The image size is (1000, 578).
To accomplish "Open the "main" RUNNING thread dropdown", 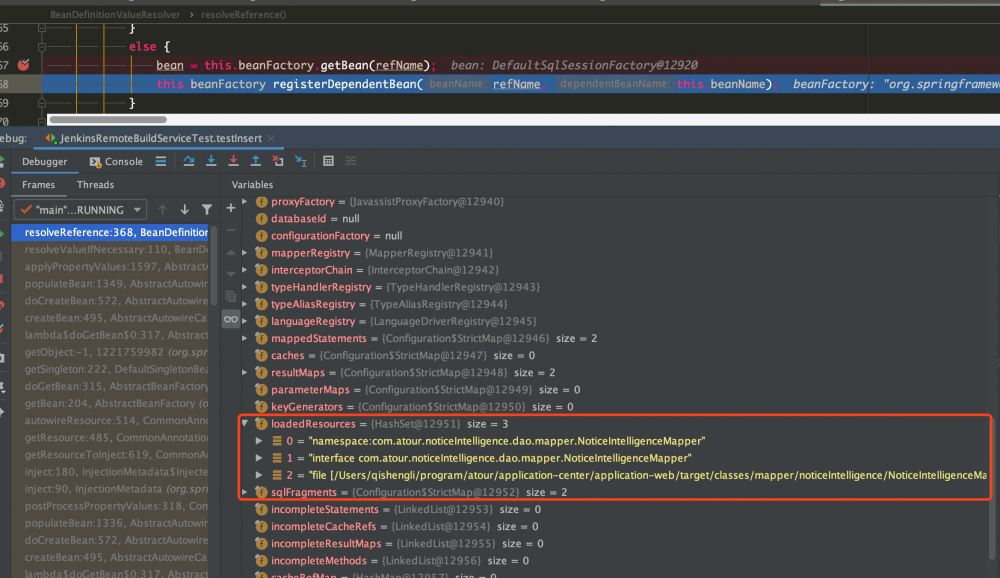I will click(80, 210).
